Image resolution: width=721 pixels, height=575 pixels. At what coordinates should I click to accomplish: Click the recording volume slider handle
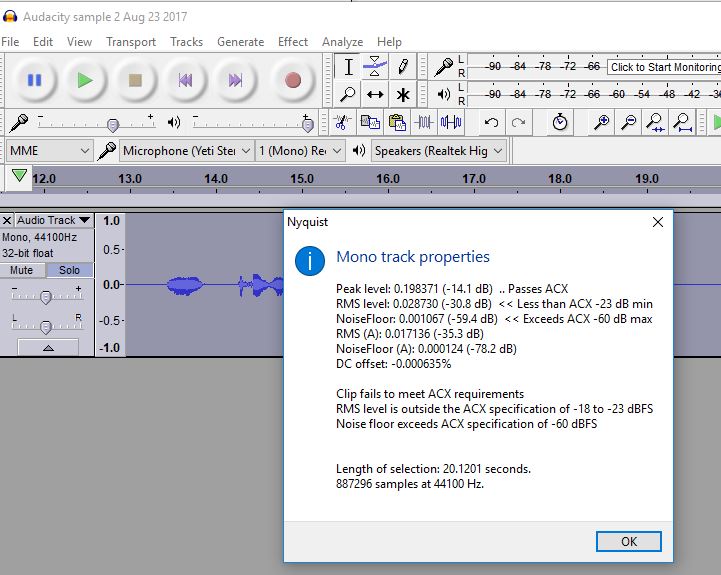[113, 125]
